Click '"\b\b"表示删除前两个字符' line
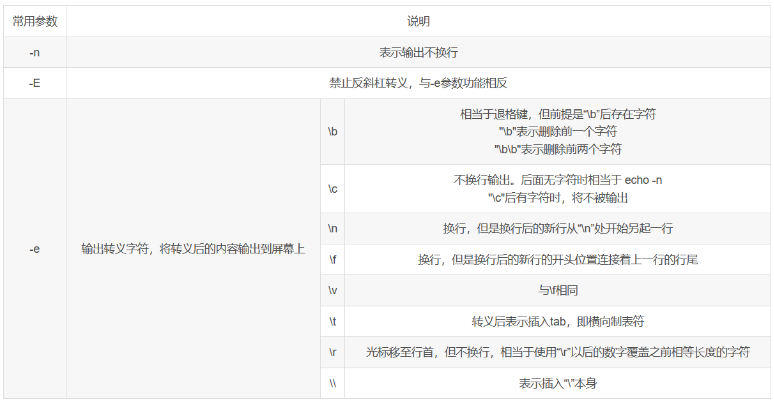Viewport: 774px width, 407px height. tap(558, 149)
